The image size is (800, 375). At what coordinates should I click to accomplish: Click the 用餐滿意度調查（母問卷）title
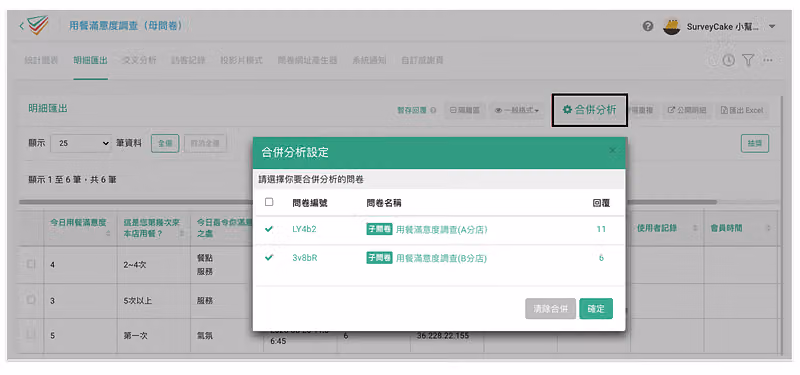(126, 26)
